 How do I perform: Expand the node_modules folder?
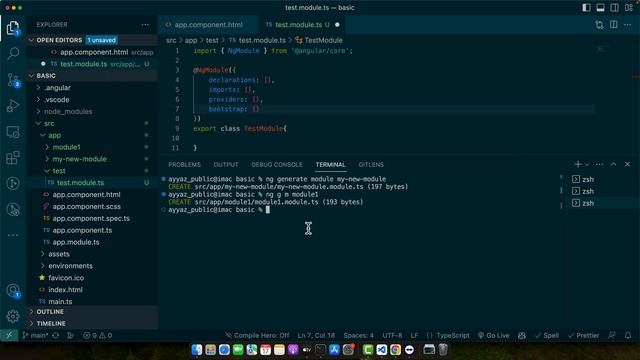(x=92, y=111)
